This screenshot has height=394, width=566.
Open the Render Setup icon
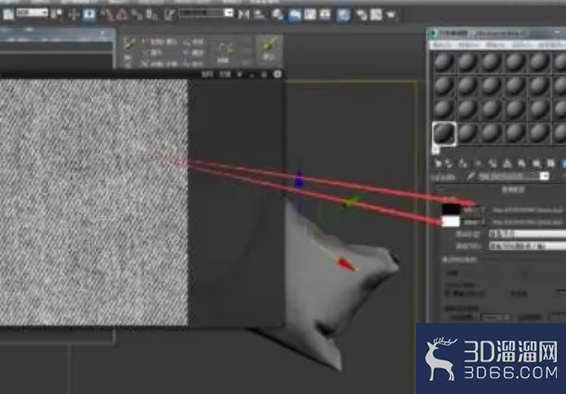361,14
